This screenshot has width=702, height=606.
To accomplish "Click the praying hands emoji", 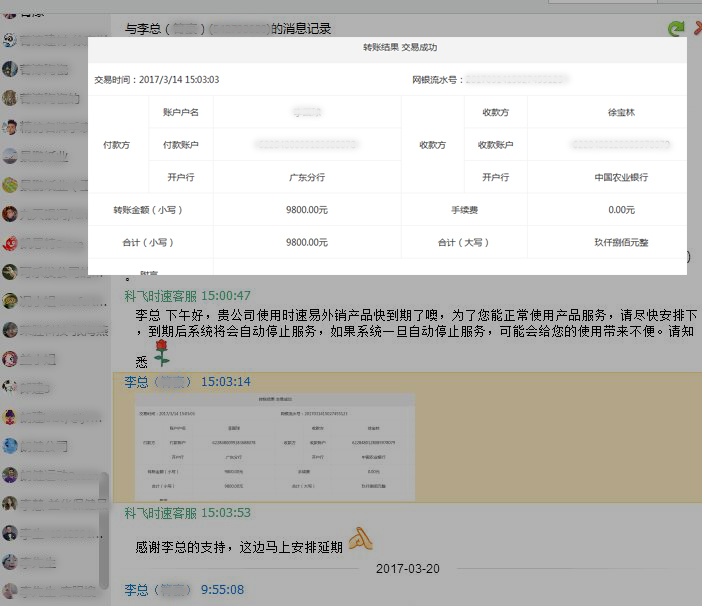I will [x=360, y=540].
